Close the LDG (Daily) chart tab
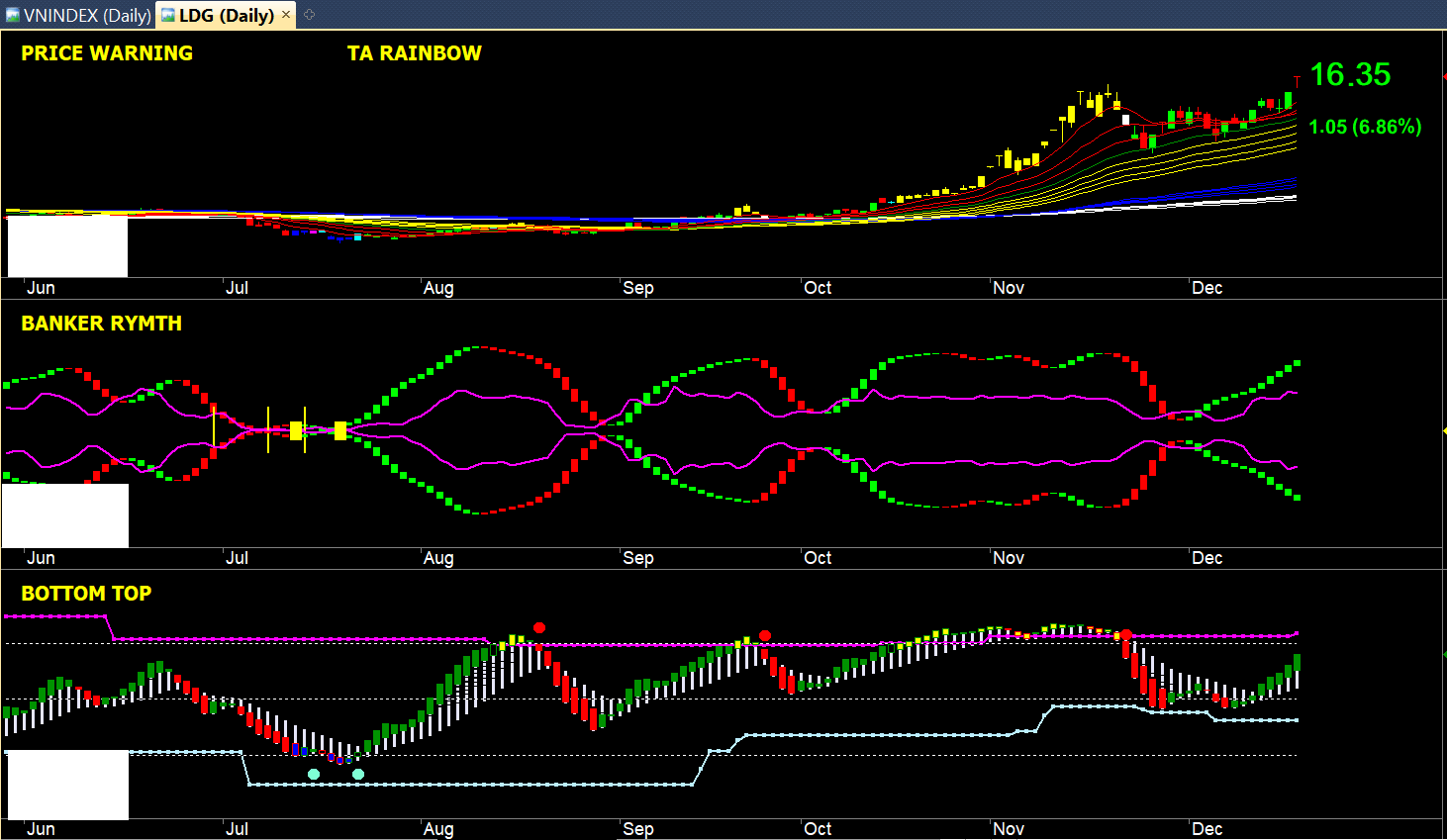The height and width of the screenshot is (840, 1447). [286, 14]
